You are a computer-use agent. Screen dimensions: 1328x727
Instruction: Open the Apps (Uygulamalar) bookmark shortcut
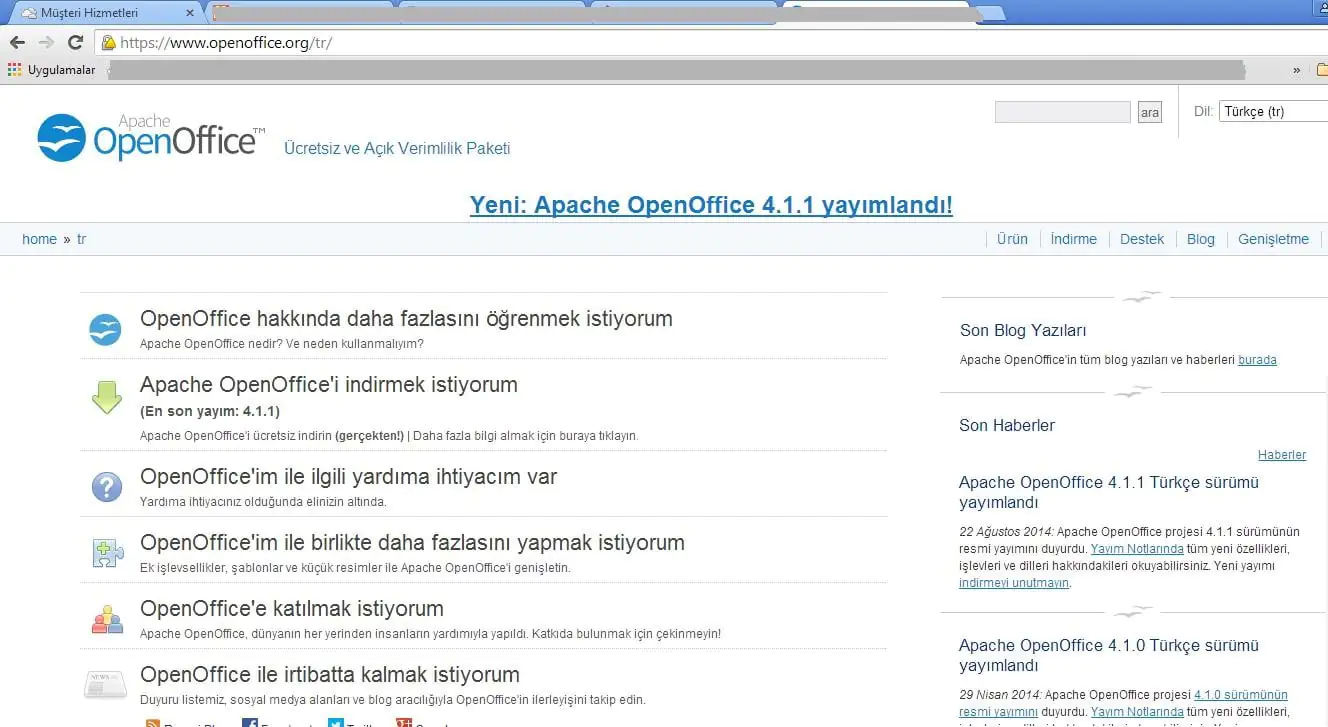[x=51, y=70]
